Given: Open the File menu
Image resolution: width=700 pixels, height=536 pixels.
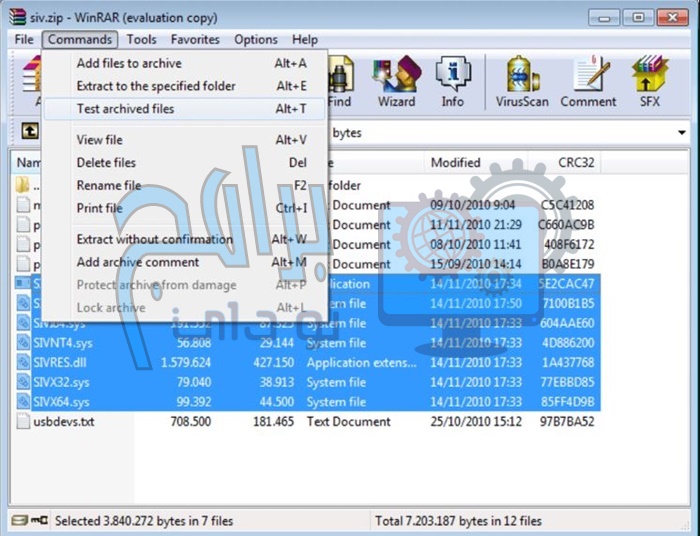Looking at the screenshot, I should tap(25, 39).
